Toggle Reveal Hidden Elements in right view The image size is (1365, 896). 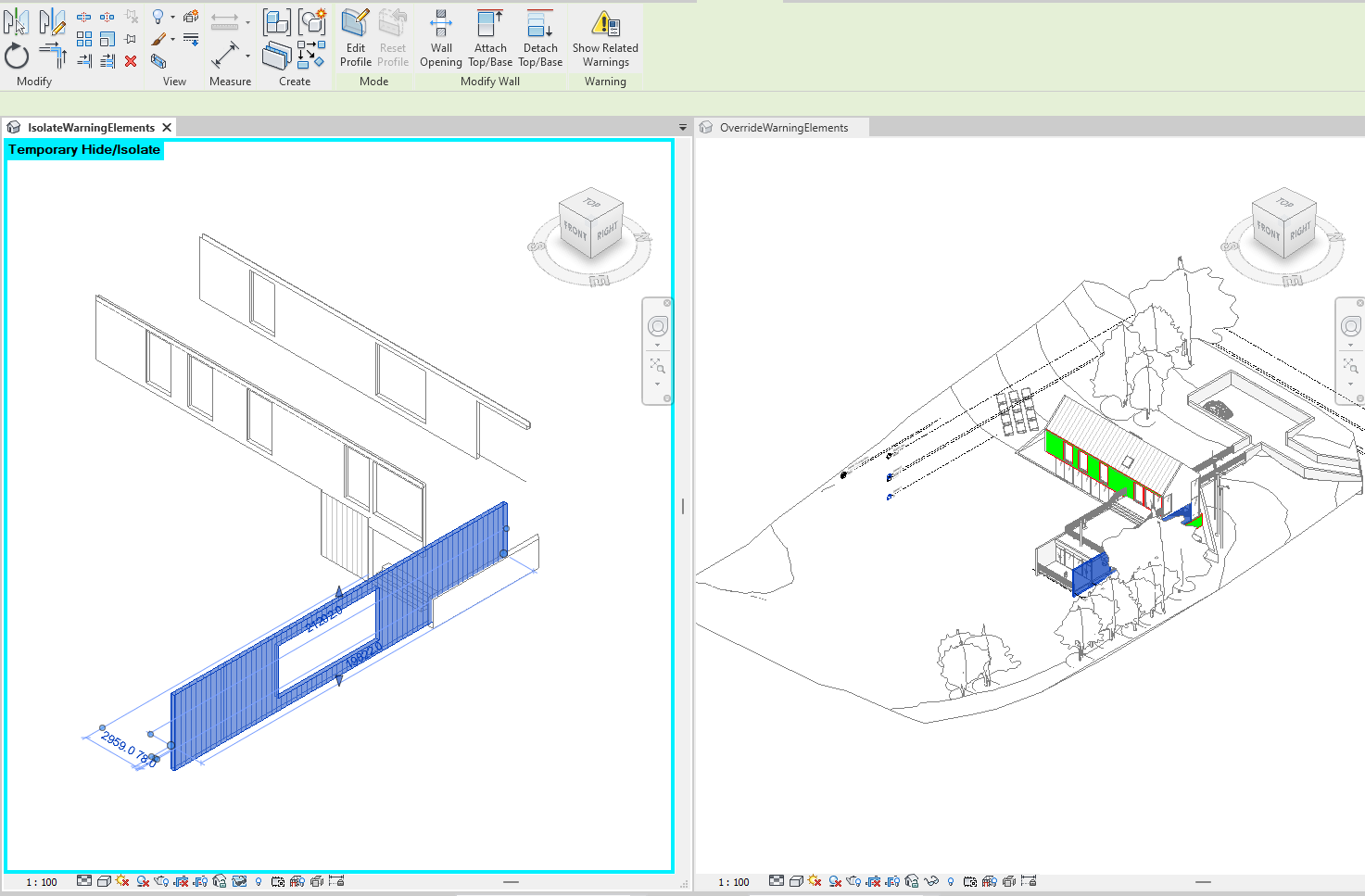(951, 881)
